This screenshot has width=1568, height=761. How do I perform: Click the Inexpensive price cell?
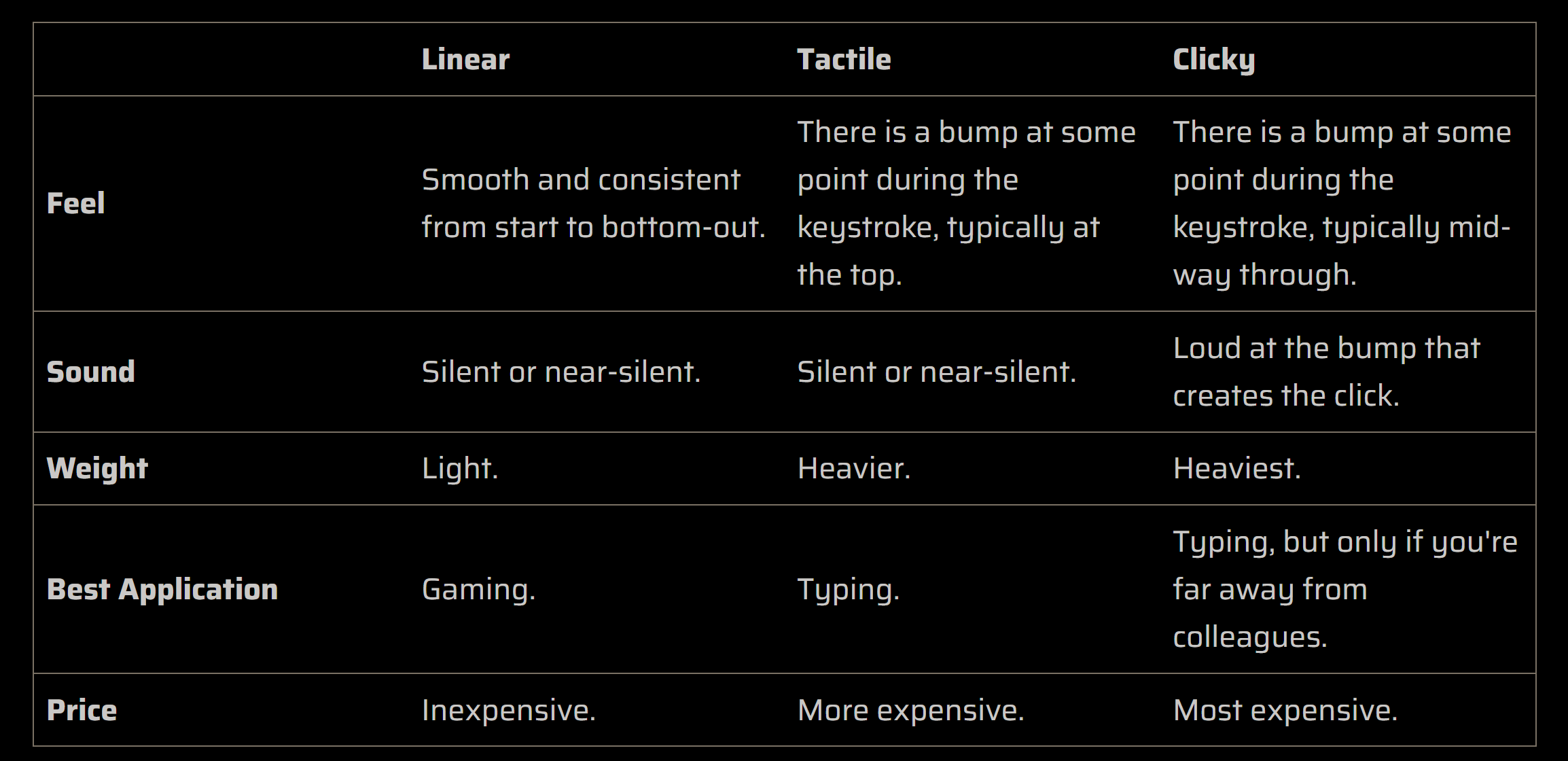point(508,710)
